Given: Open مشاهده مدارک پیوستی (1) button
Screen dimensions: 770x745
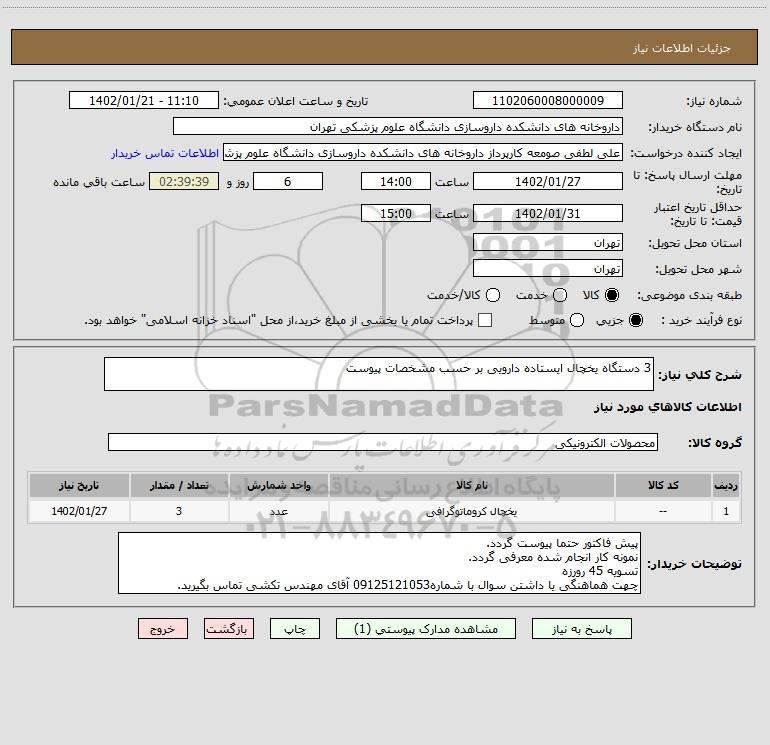Looking at the screenshot, I should coord(426,629).
